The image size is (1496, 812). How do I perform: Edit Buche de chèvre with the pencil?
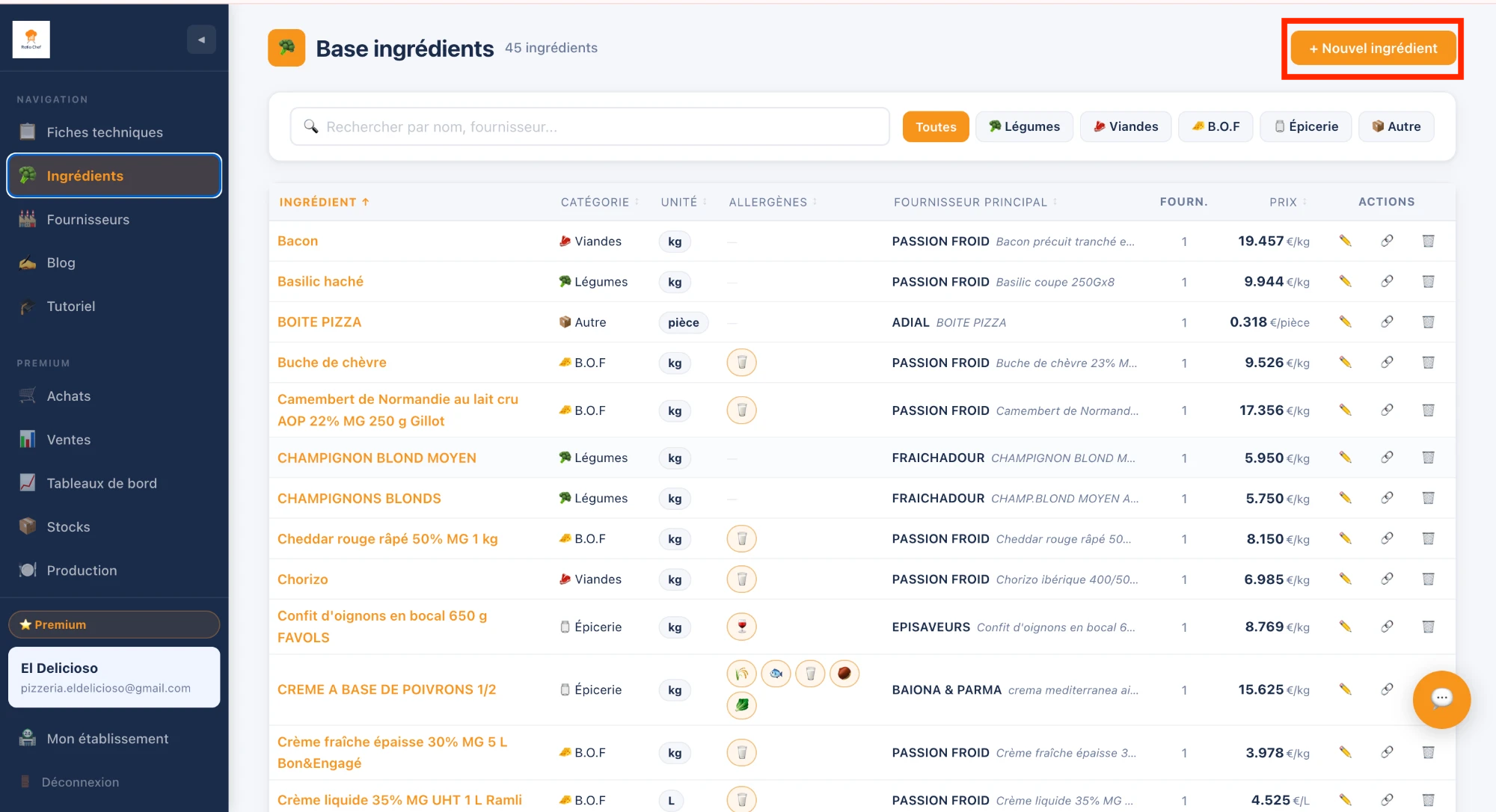[1345, 362]
